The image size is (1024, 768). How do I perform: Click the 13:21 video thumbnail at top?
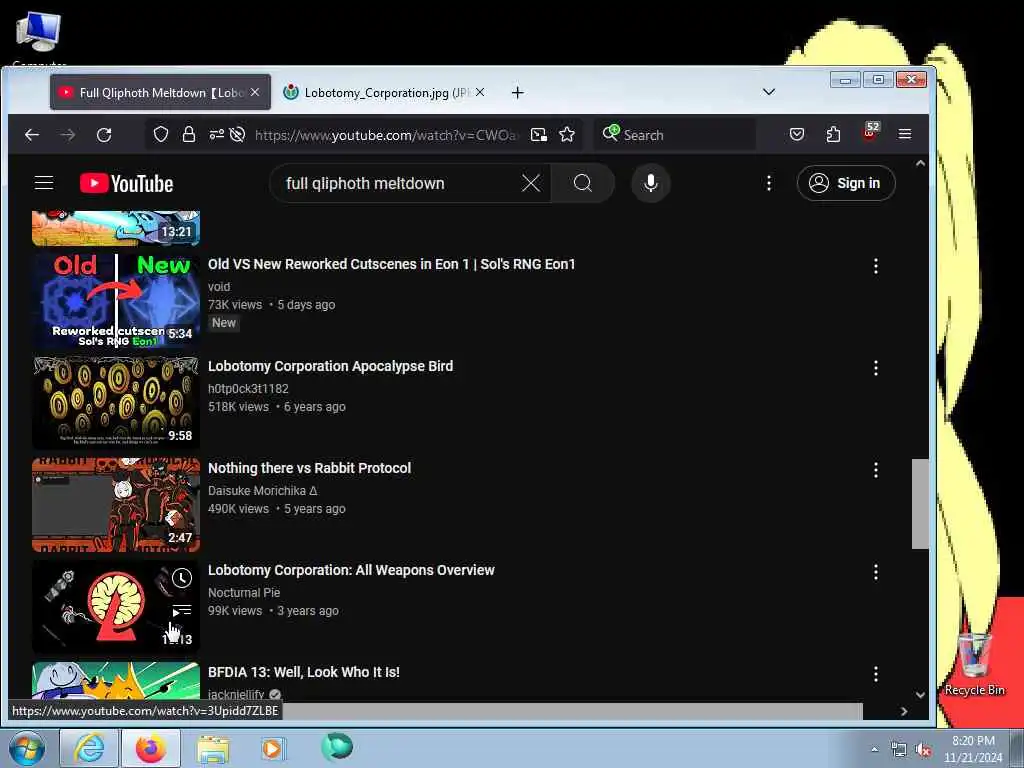point(116,228)
